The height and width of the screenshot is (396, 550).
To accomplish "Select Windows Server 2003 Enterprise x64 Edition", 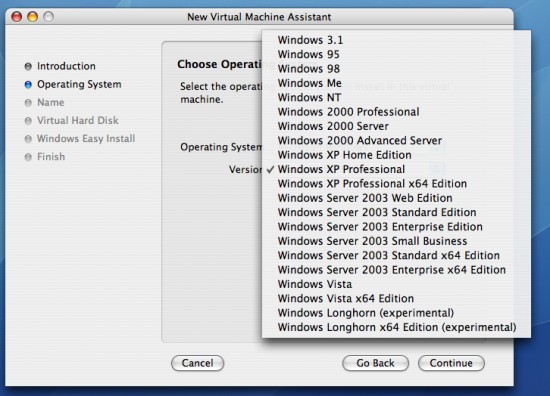I will [x=396, y=270].
